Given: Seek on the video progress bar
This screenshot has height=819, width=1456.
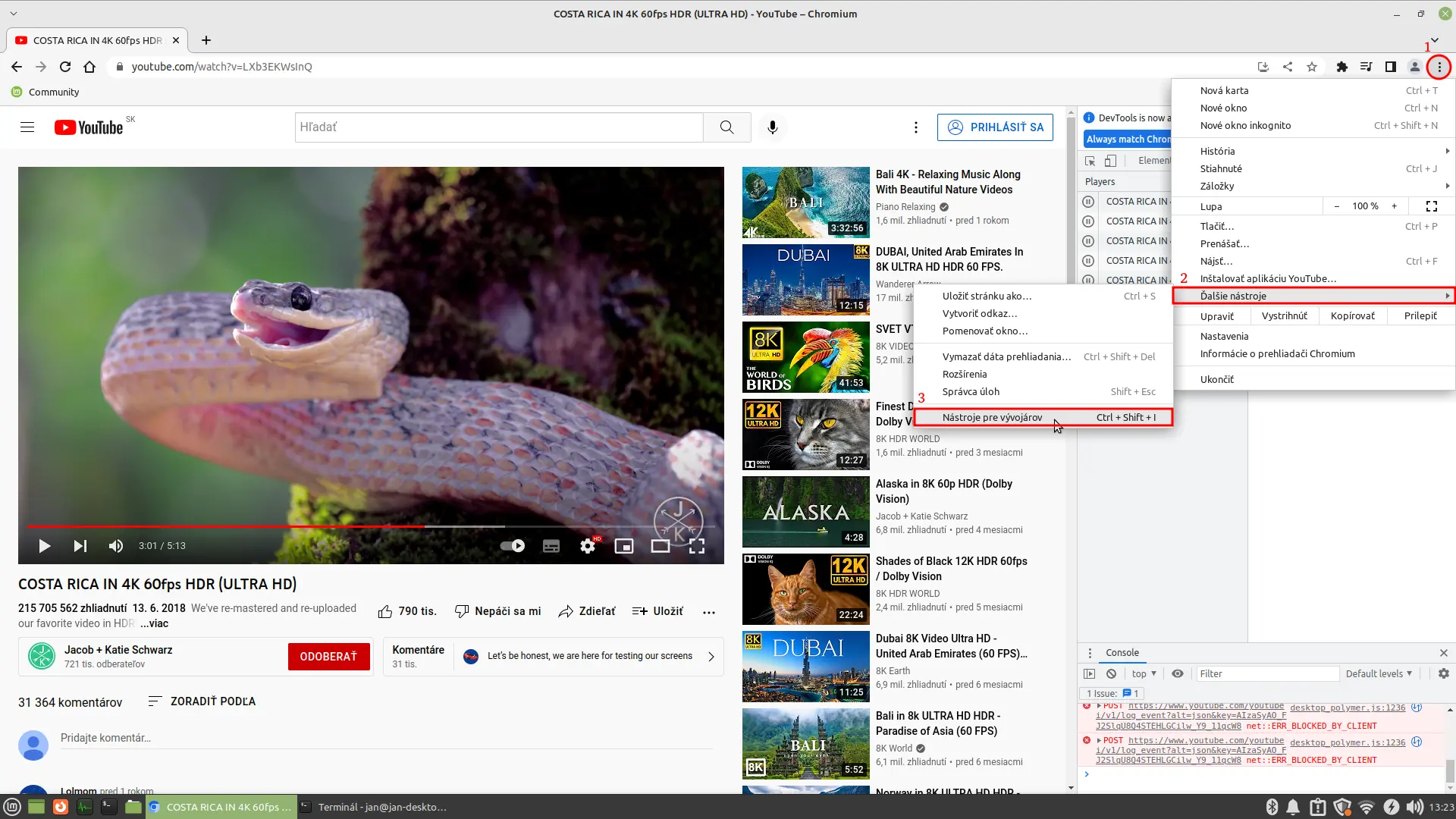Looking at the screenshot, I should [x=371, y=526].
